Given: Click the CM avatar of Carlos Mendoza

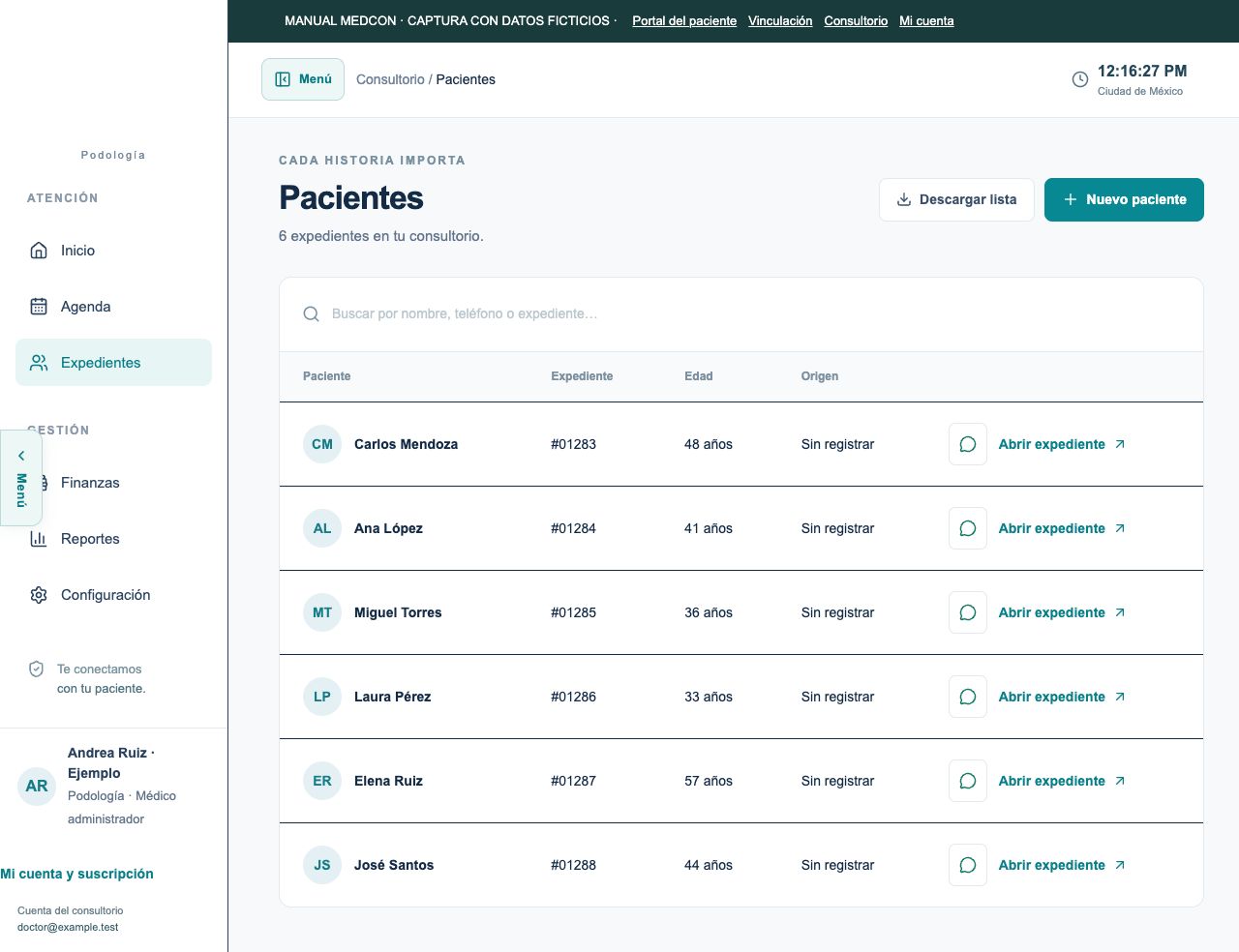Looking at the screenshot, I should [x=322, y=444].
